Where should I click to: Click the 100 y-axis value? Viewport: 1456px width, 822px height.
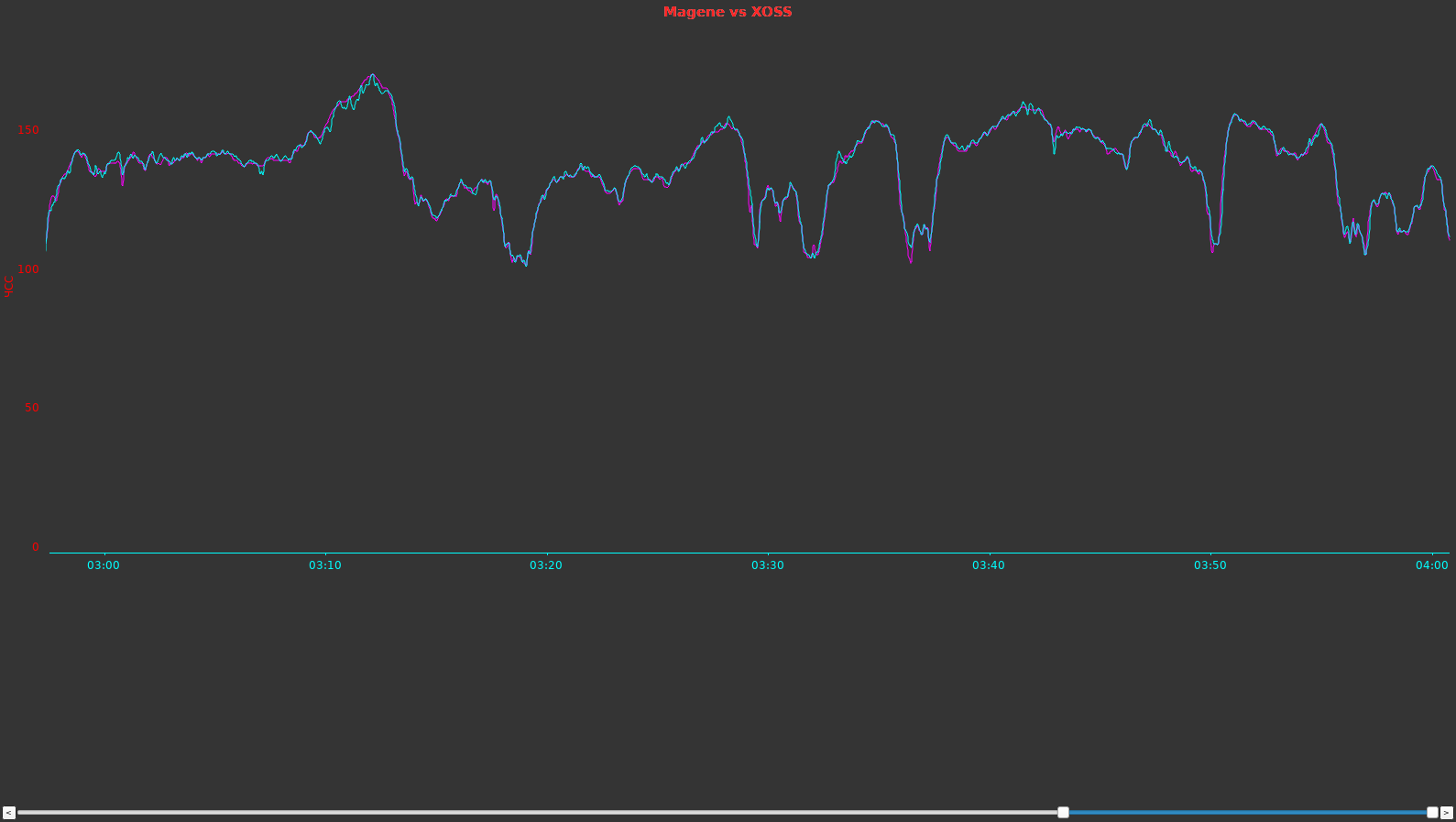[x=28, y=269]
